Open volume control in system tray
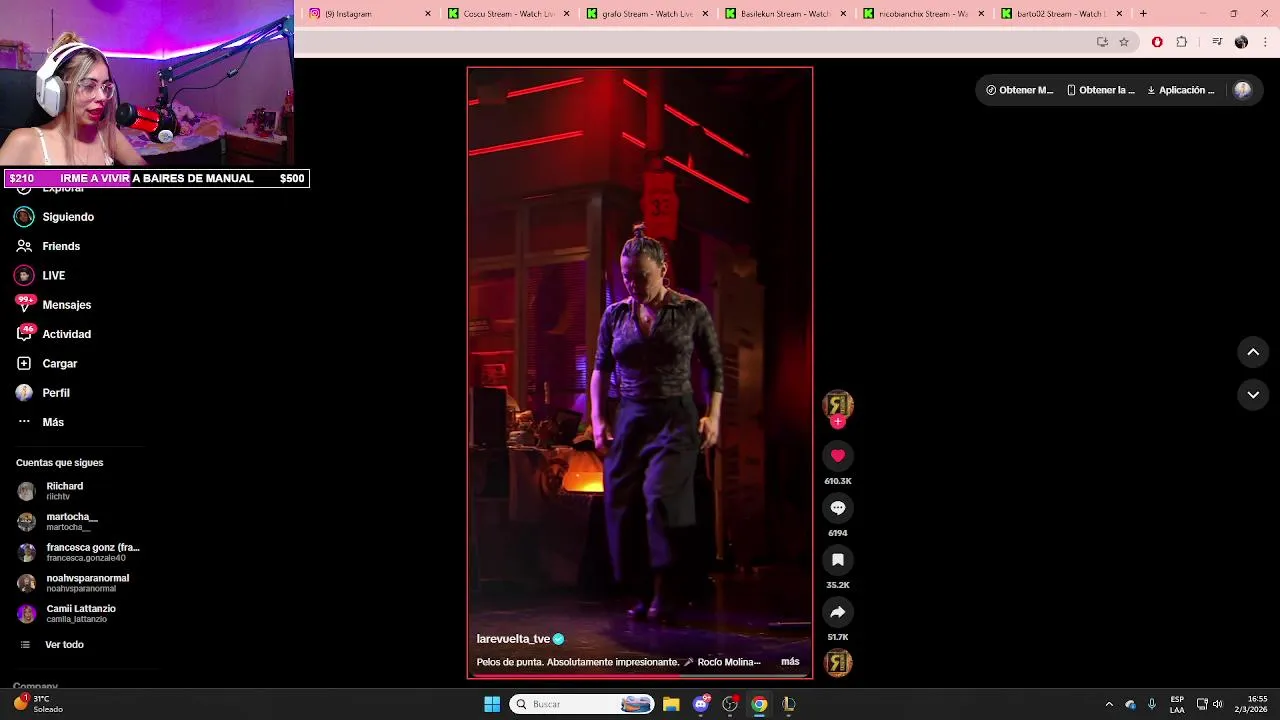This screenshot has height=720, width=1280. point(1218,704)
